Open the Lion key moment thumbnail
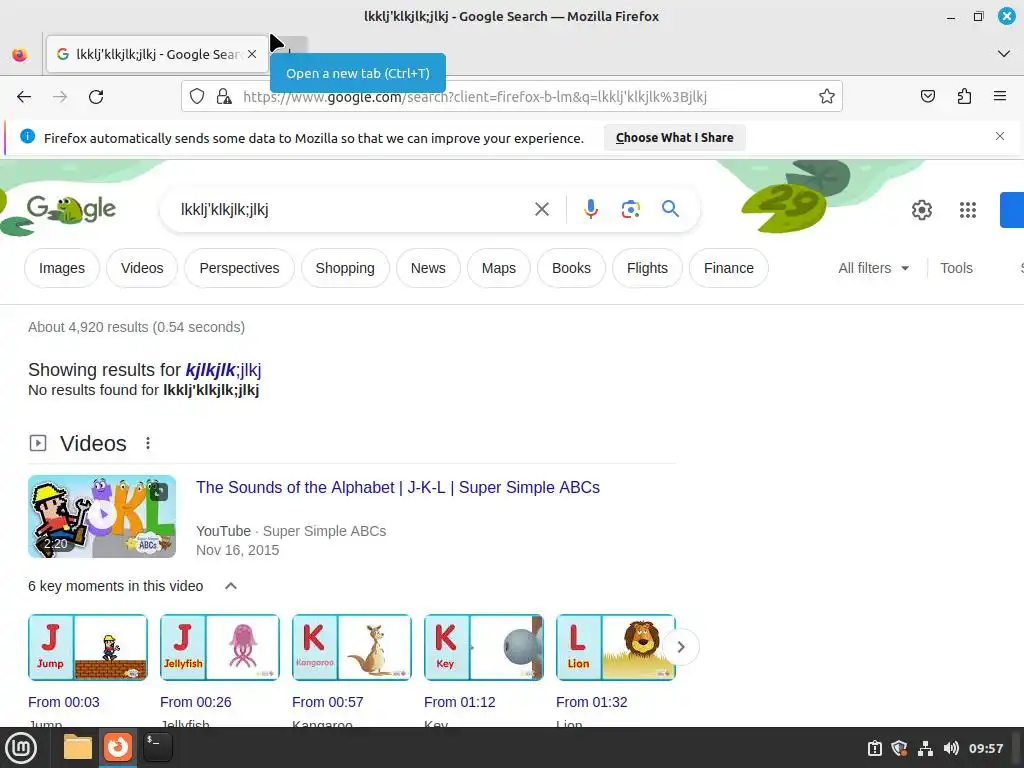Viewport: 1024px width, 768px height. click(615, 647)
